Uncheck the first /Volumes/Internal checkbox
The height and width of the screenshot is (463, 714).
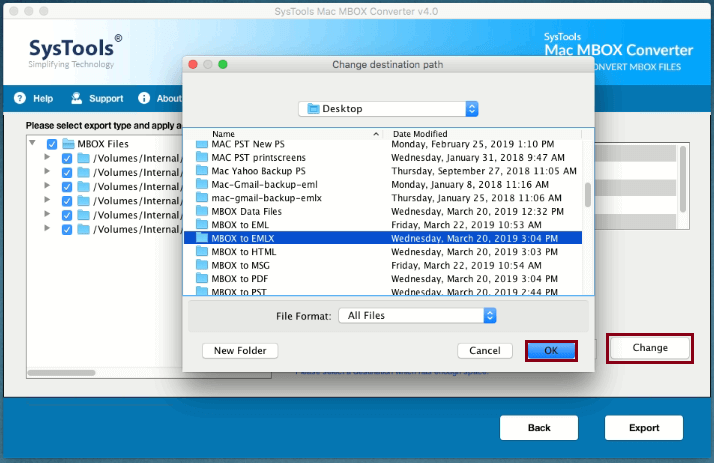(x=66, y=158)
